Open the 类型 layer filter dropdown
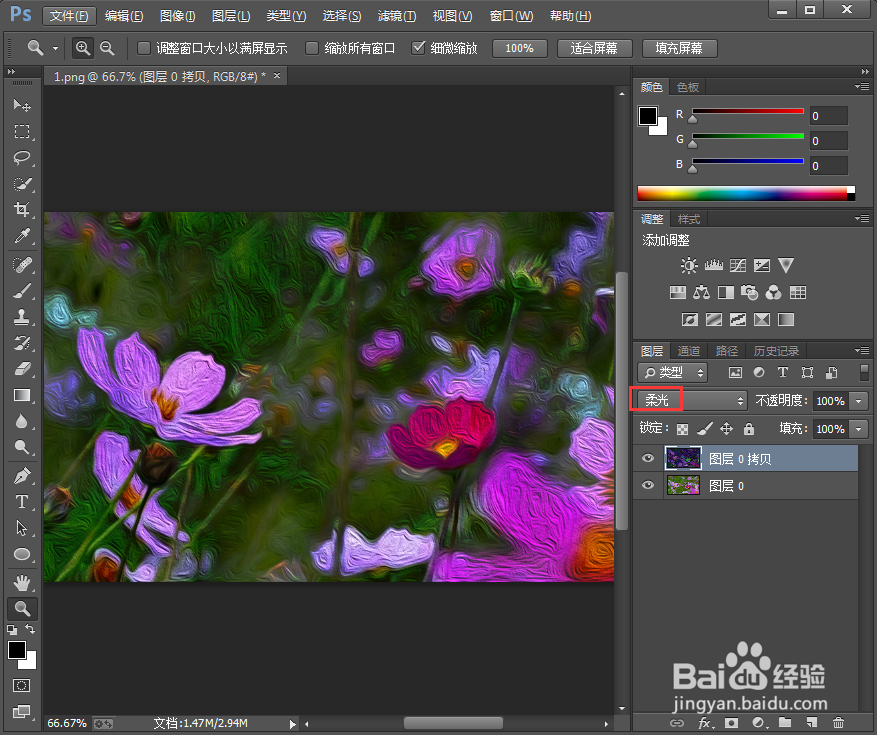 672,373
